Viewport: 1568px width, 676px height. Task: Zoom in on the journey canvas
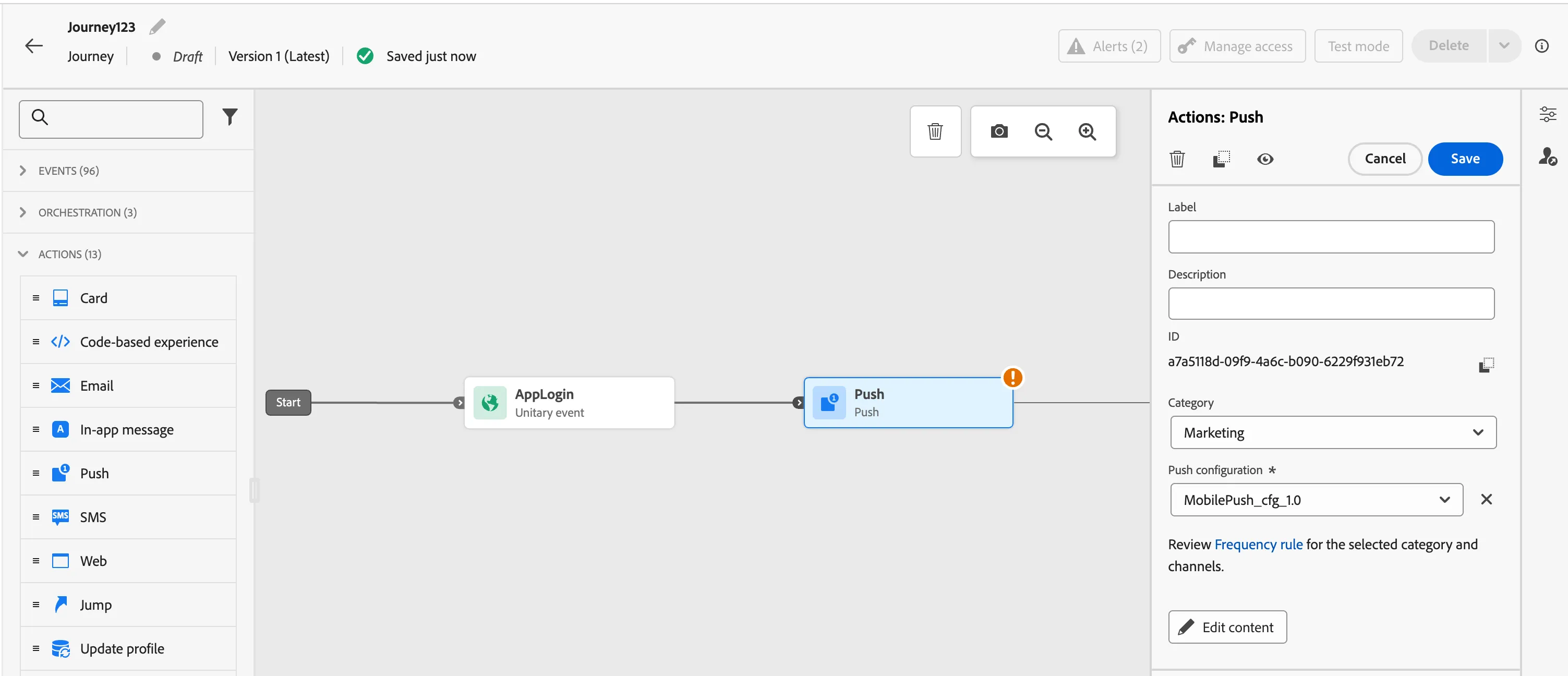tap(1087, 131)
